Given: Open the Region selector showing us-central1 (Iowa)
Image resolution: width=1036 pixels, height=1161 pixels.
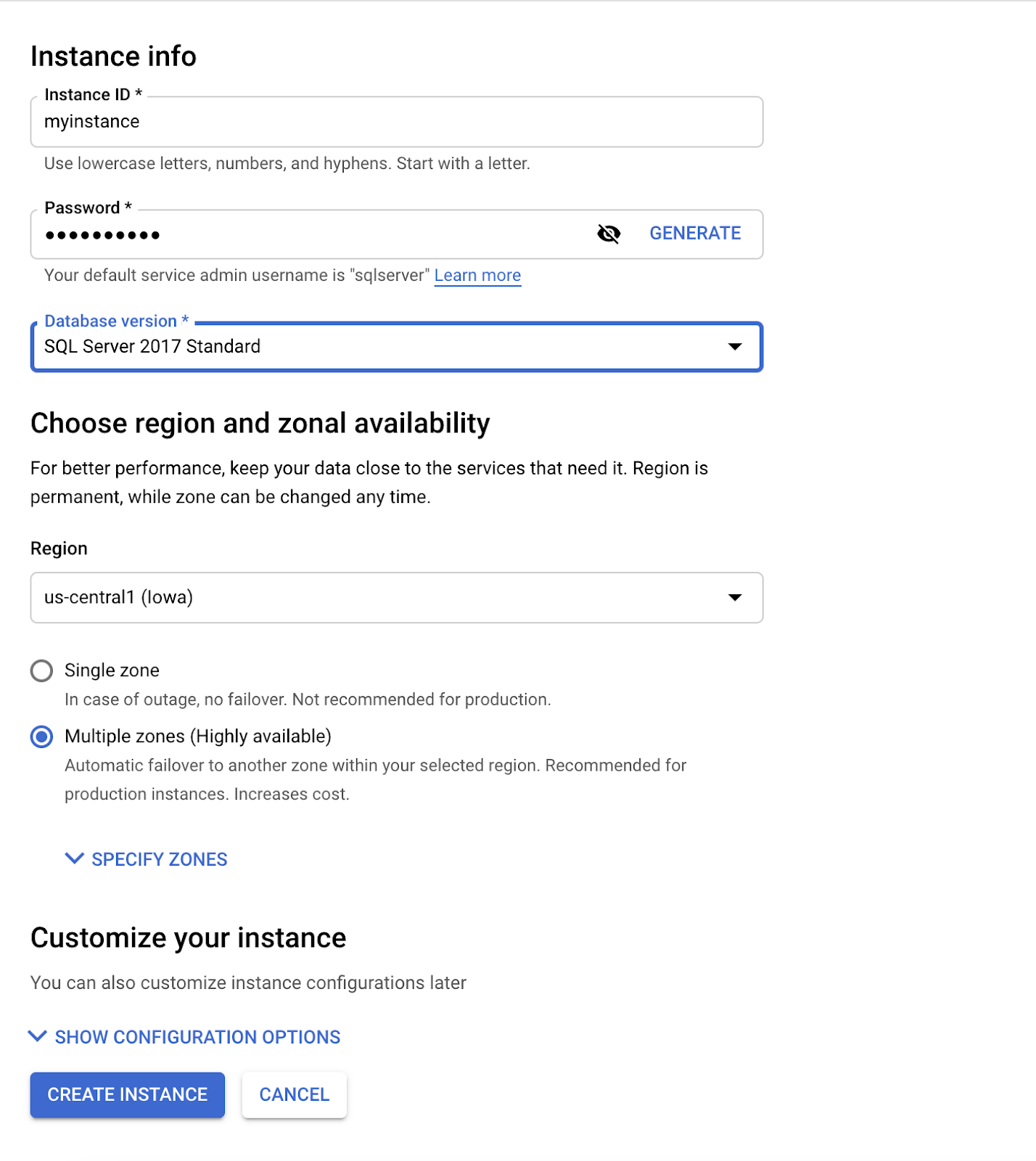Looking at the screenshot, I should click(396, 598).
